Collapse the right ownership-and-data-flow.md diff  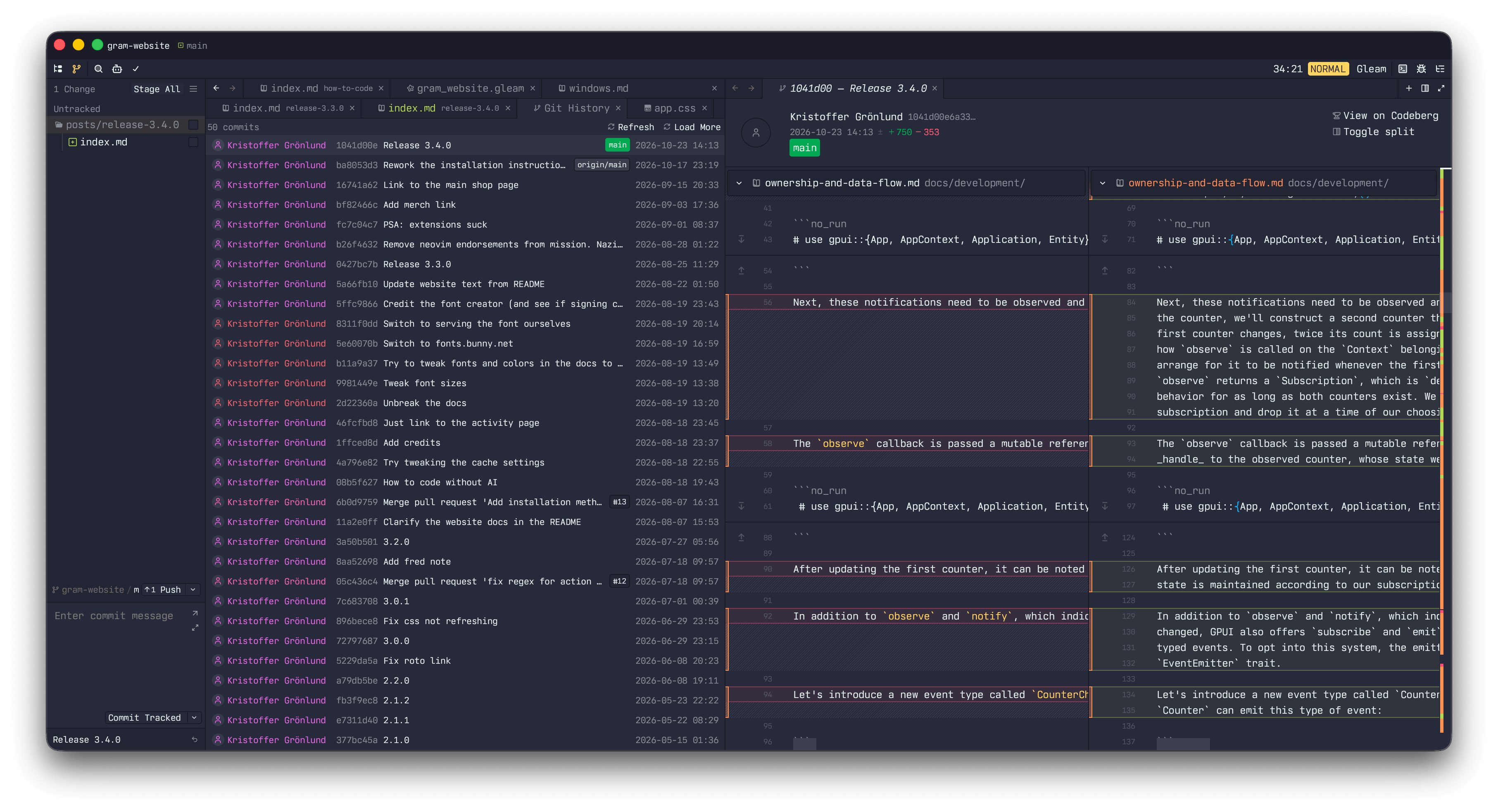[1103, 183]
